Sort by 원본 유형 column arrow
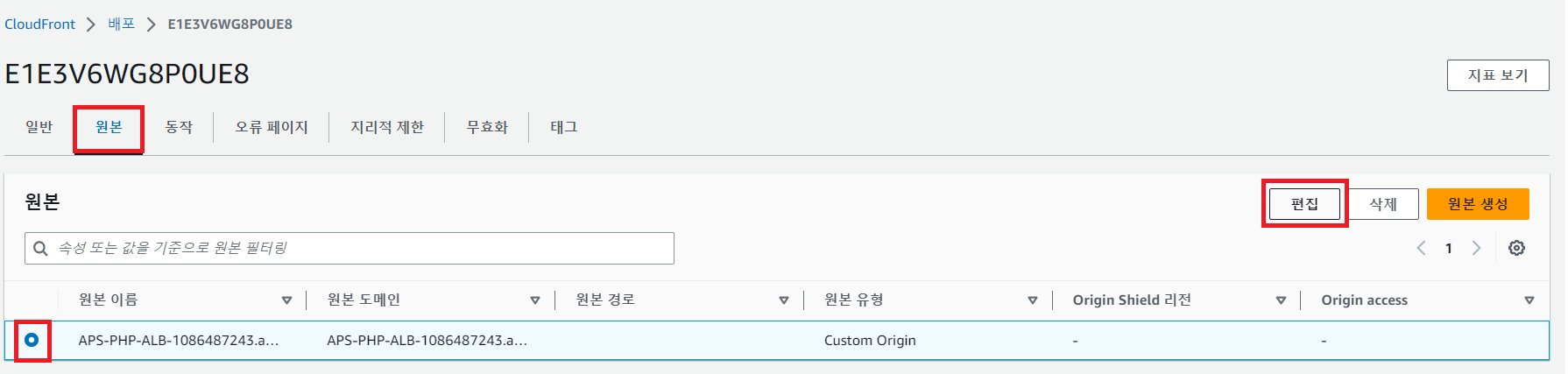This screenshot has height=374, width=1568. point(1033,300)
